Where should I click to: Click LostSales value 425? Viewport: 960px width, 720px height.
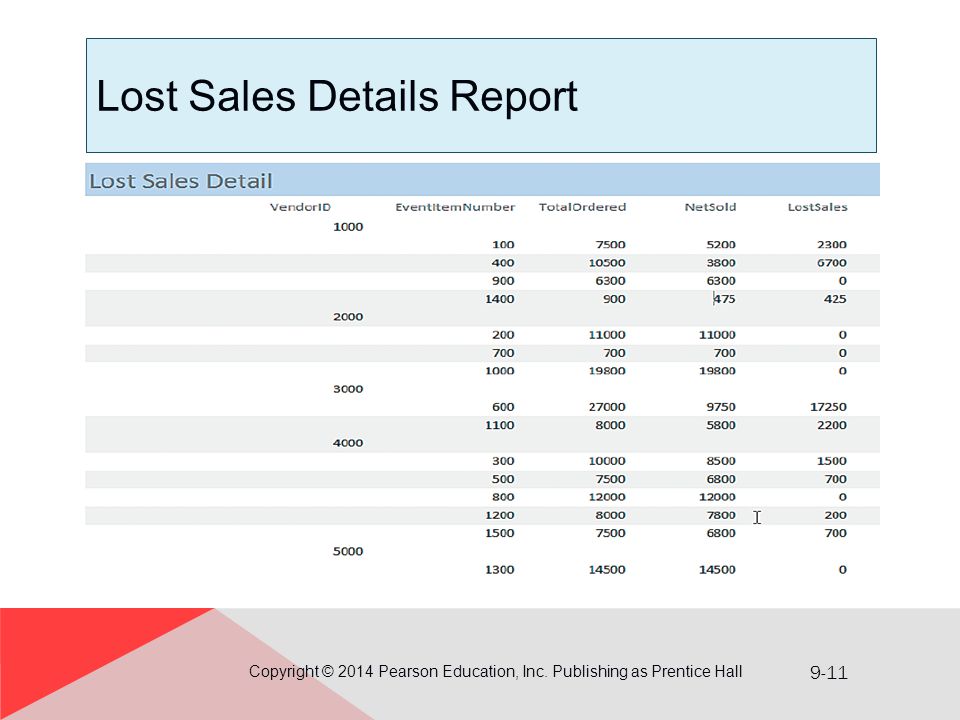click(x=835, y=299)
